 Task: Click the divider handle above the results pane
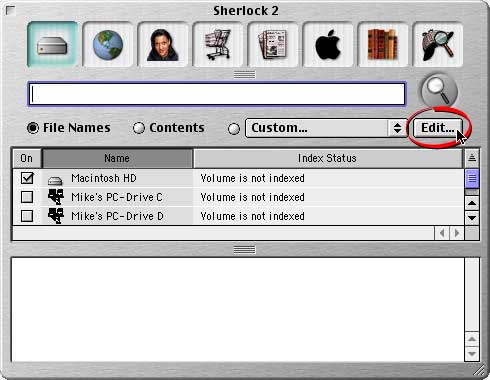point(244,250)
